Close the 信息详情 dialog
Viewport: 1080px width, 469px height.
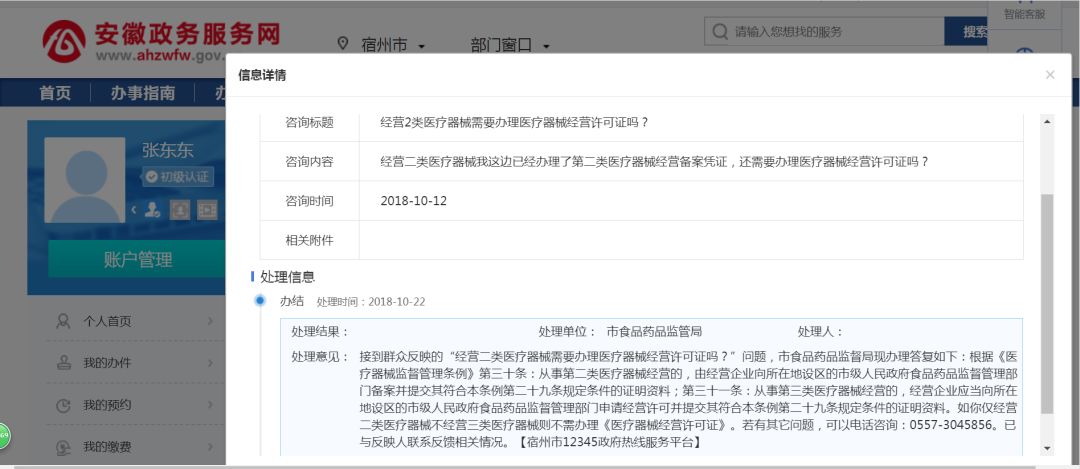point(1050,75)
